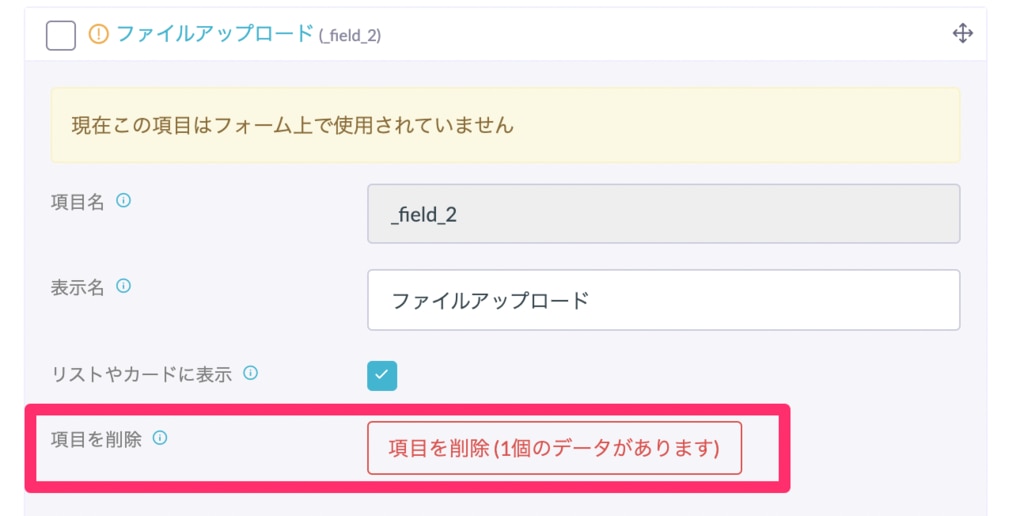Click the 表示名 label text
The height and width of the screenshot is (516, 1024).
point(78,287)
